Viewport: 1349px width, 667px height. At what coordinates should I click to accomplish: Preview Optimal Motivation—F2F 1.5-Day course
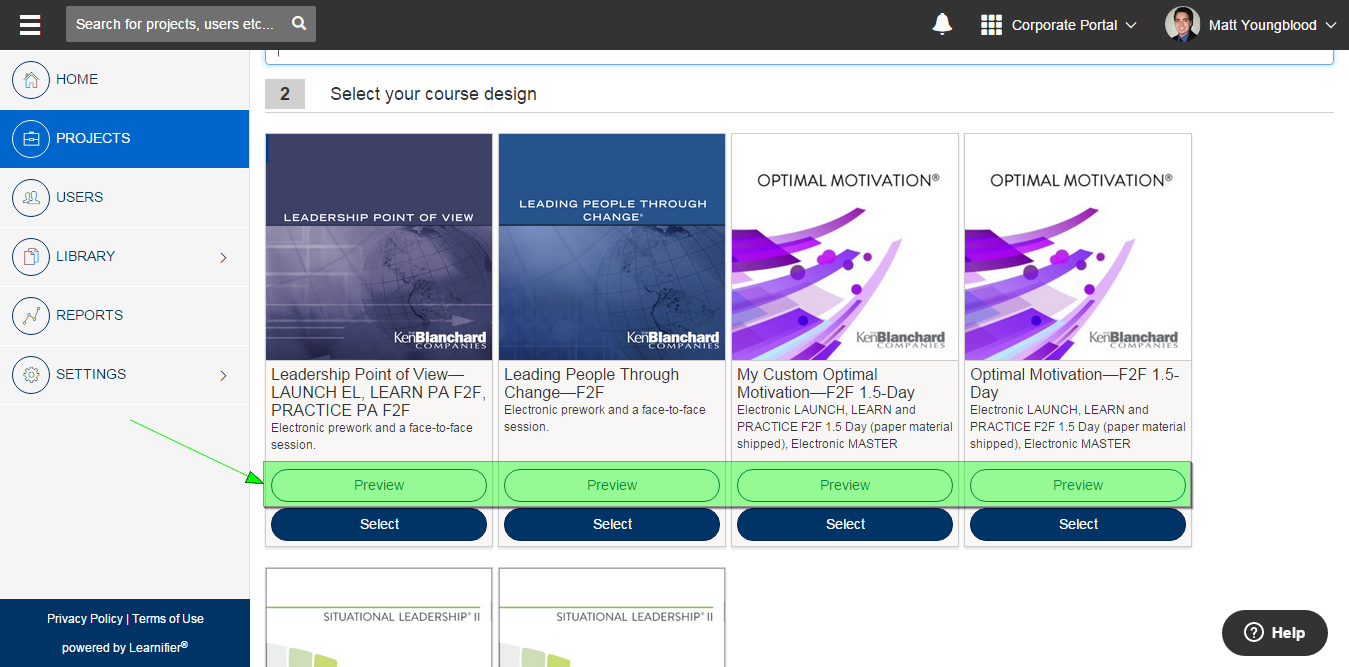coord(1078,485)
